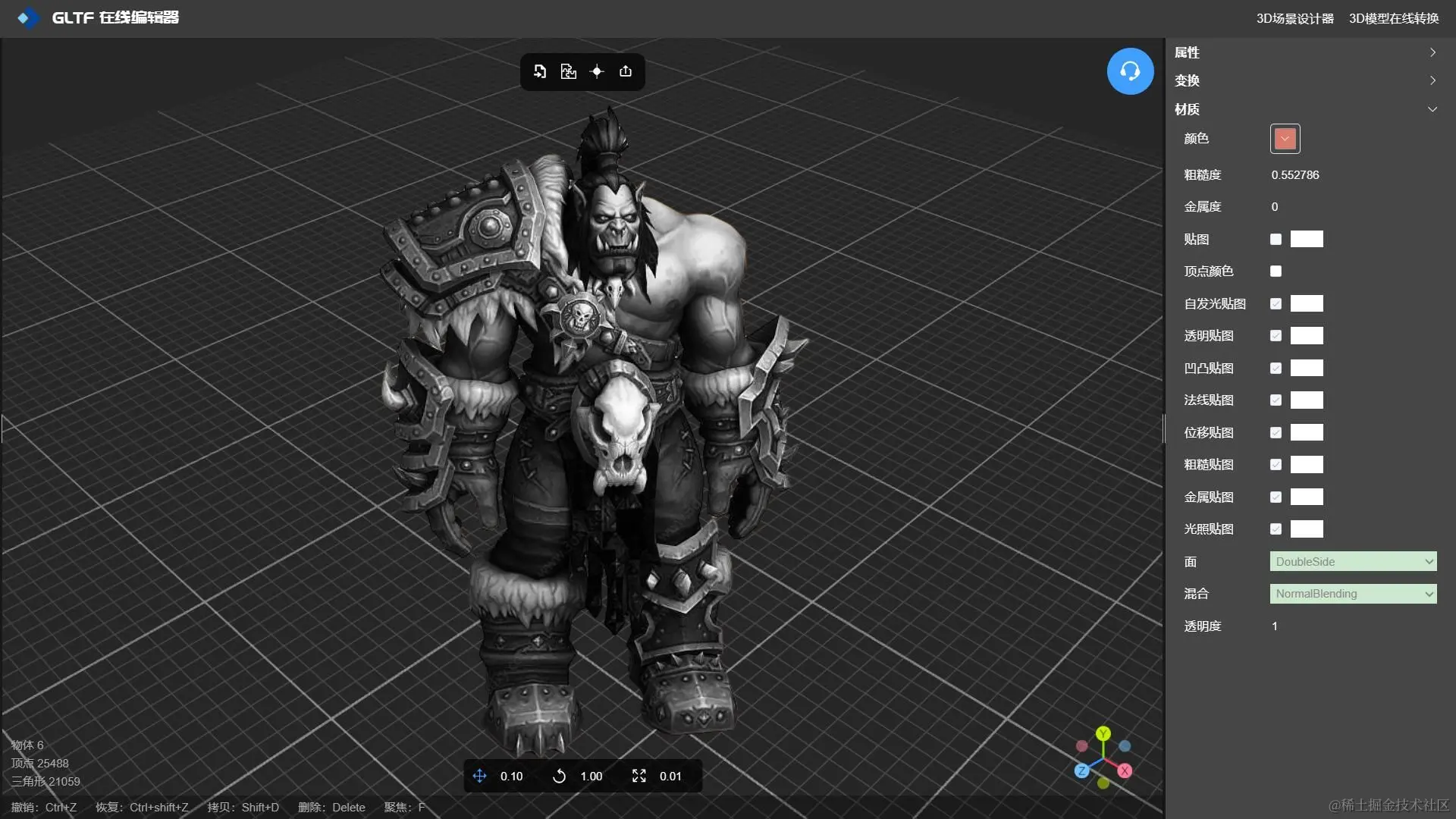
Task: Click the 粗糙度 value field 0.552786
Action: (1295, 175)
